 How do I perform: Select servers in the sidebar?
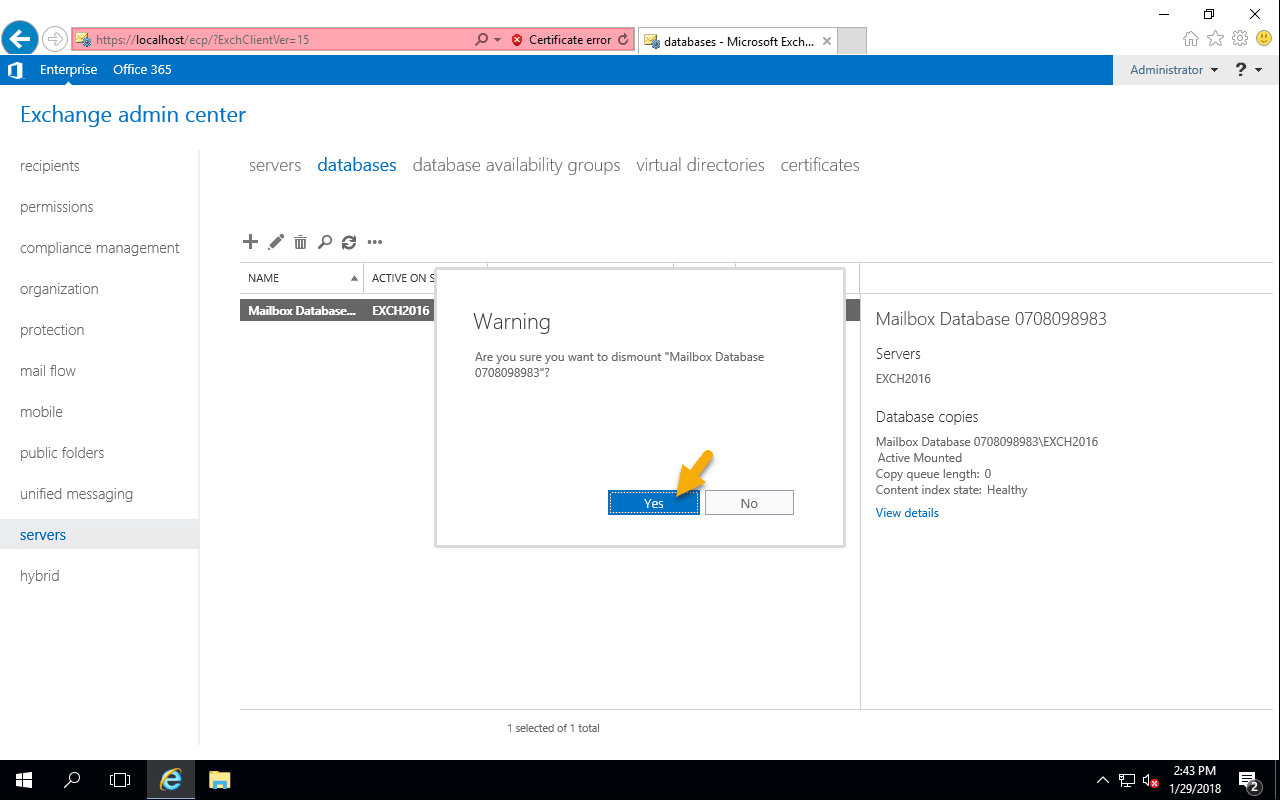[99, 535]
